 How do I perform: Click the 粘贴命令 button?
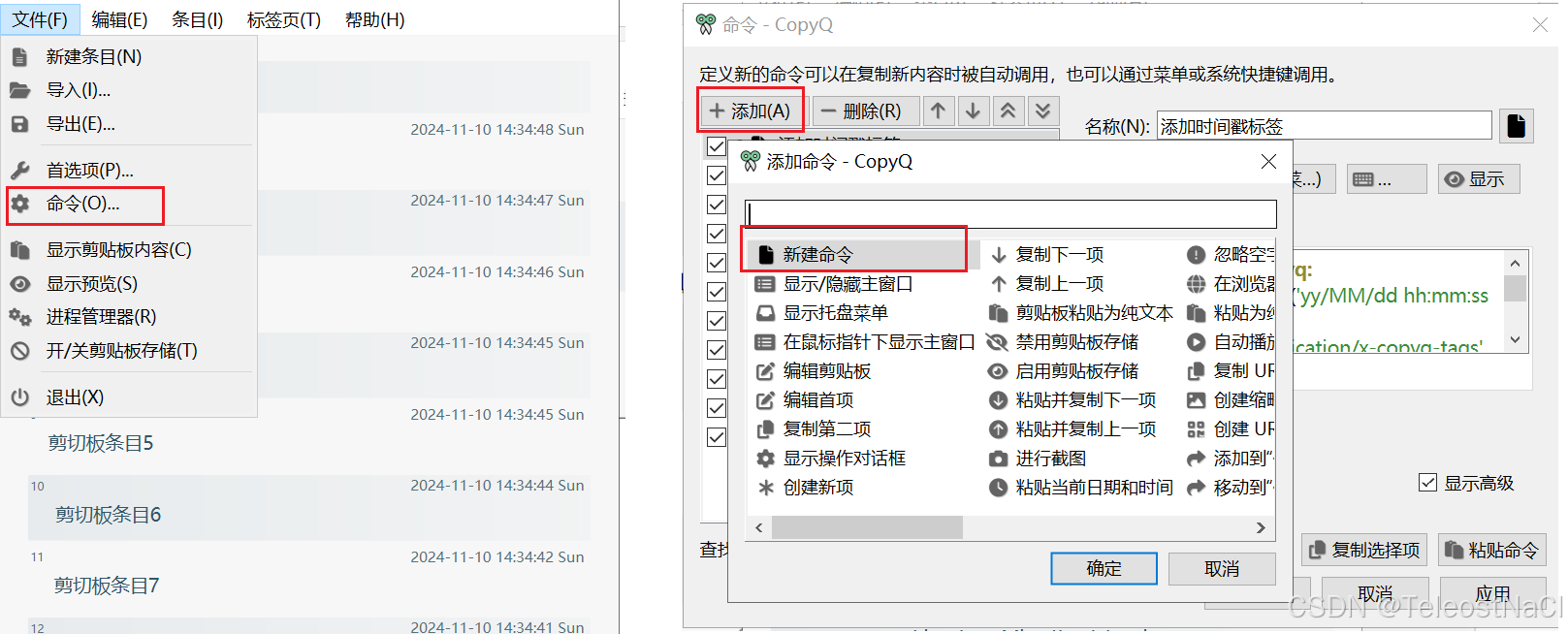coord(1491,550)
